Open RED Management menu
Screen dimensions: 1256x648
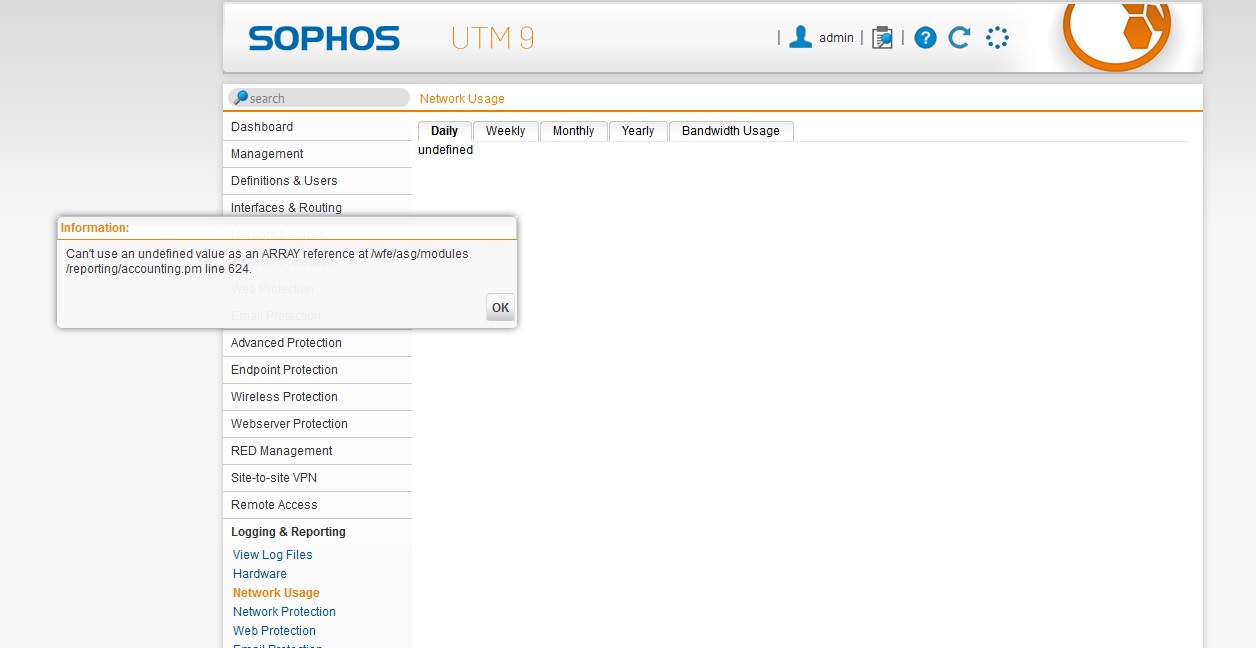[x=317, y=451]
